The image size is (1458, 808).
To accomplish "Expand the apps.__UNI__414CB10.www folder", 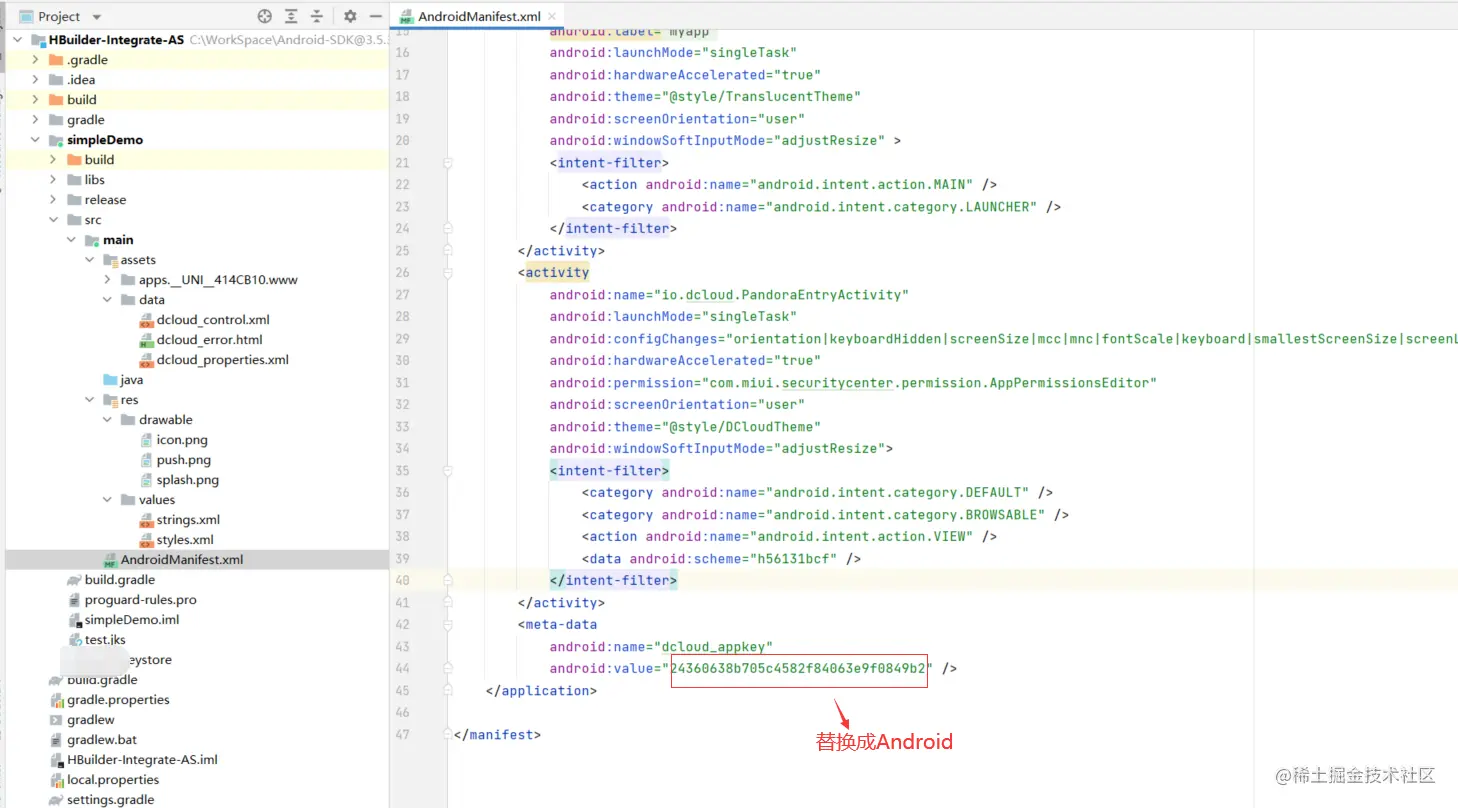I will point(108,280).
